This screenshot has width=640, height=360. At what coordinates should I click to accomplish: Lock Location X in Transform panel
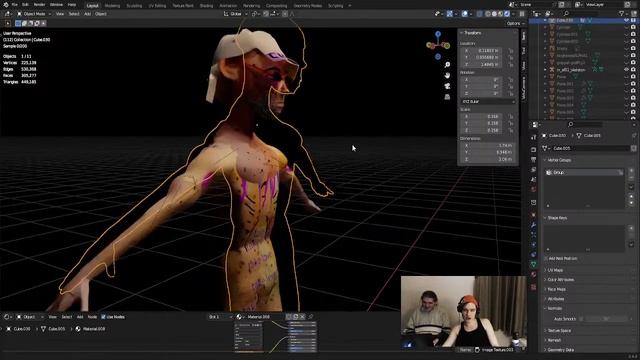tap(511, 51)
